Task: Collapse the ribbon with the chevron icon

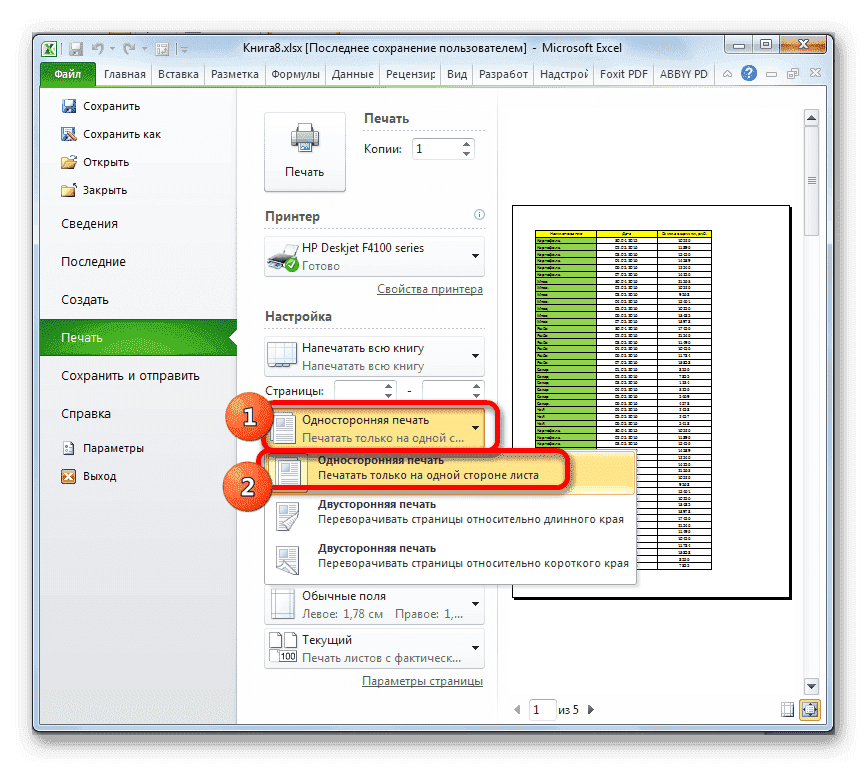Action: tap(726, 73)
